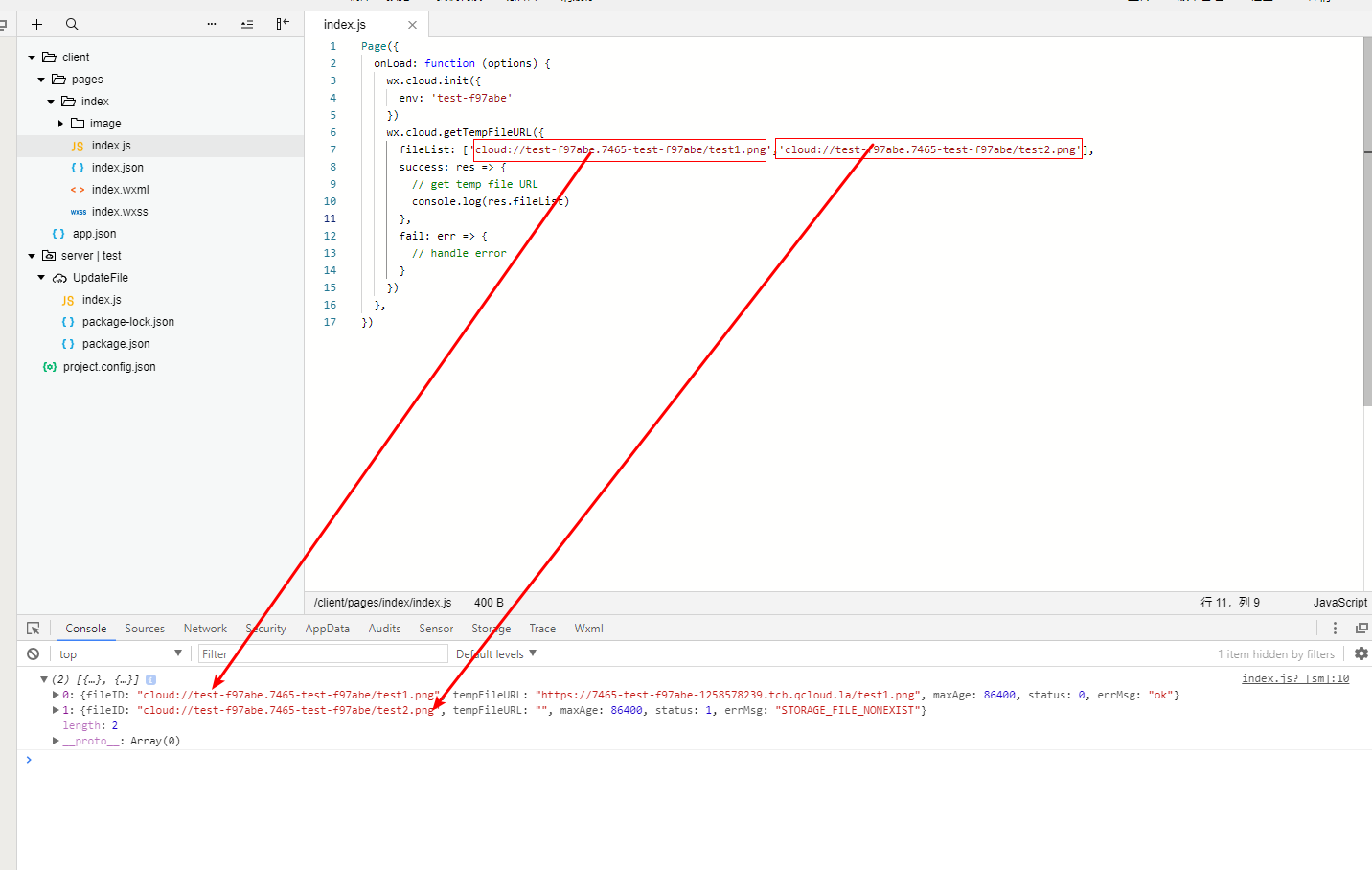Open the devtools vertical dots menu
The image size is (1372, 870).
tap(1335, 629)
